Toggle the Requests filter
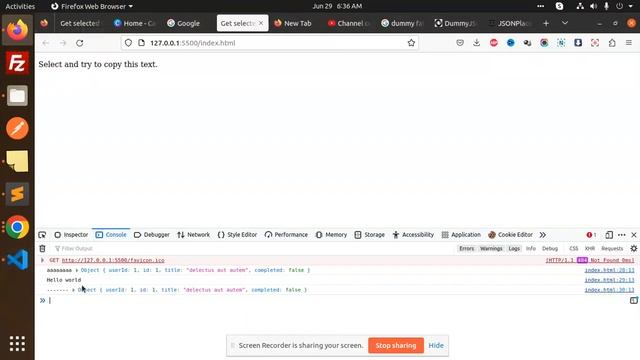The width and height of the screenshot is (640, 360). 612,249
